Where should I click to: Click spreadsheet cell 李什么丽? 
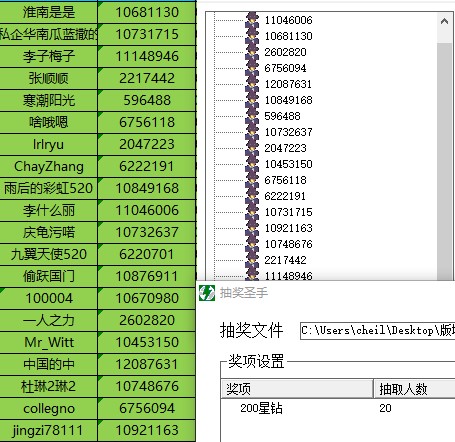pos(49,210)
